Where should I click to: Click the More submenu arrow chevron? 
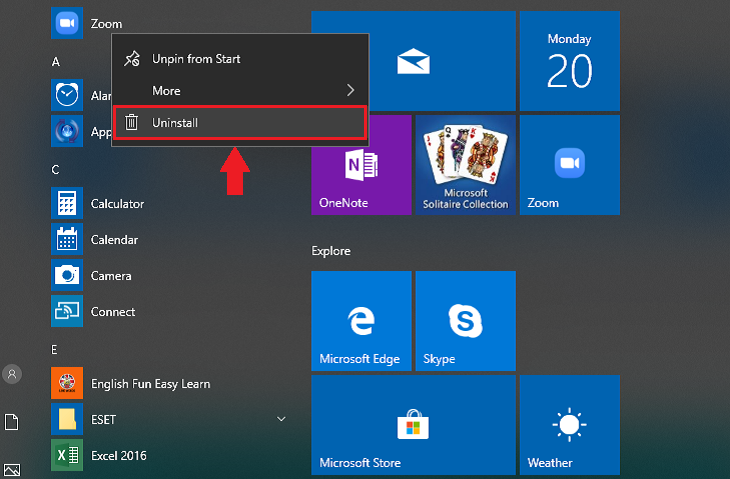pyautogui.click(x=351, y=90)
